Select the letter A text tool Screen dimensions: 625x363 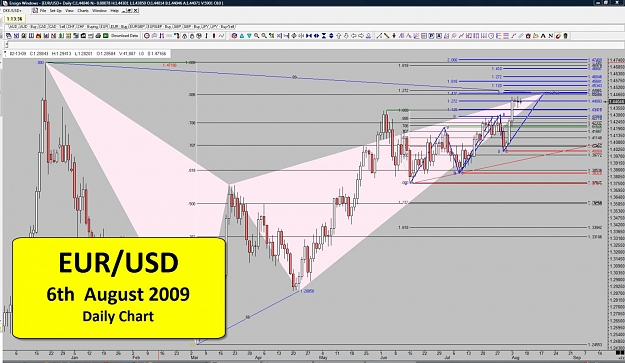point(543,36)
